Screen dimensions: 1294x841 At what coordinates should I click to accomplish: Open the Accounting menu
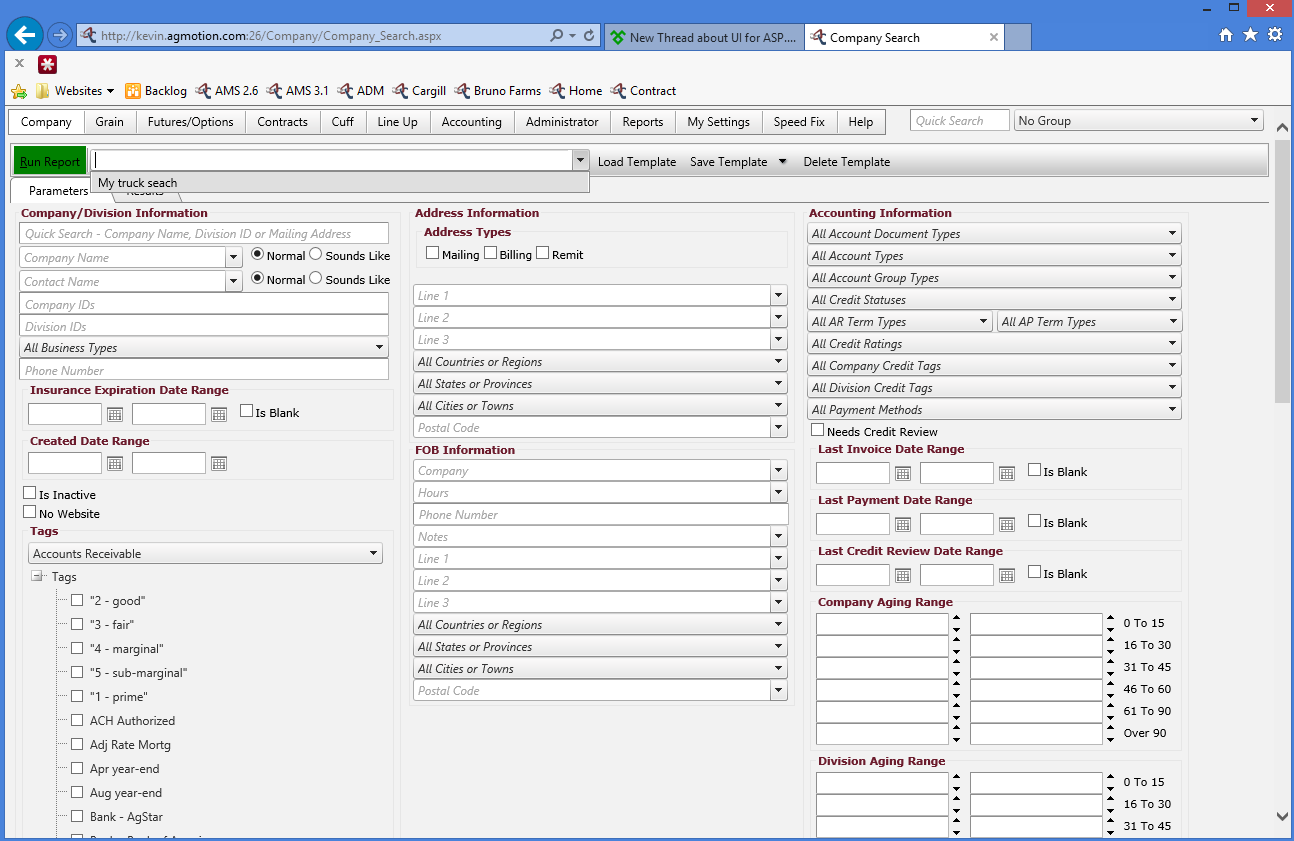coord(472,122)
